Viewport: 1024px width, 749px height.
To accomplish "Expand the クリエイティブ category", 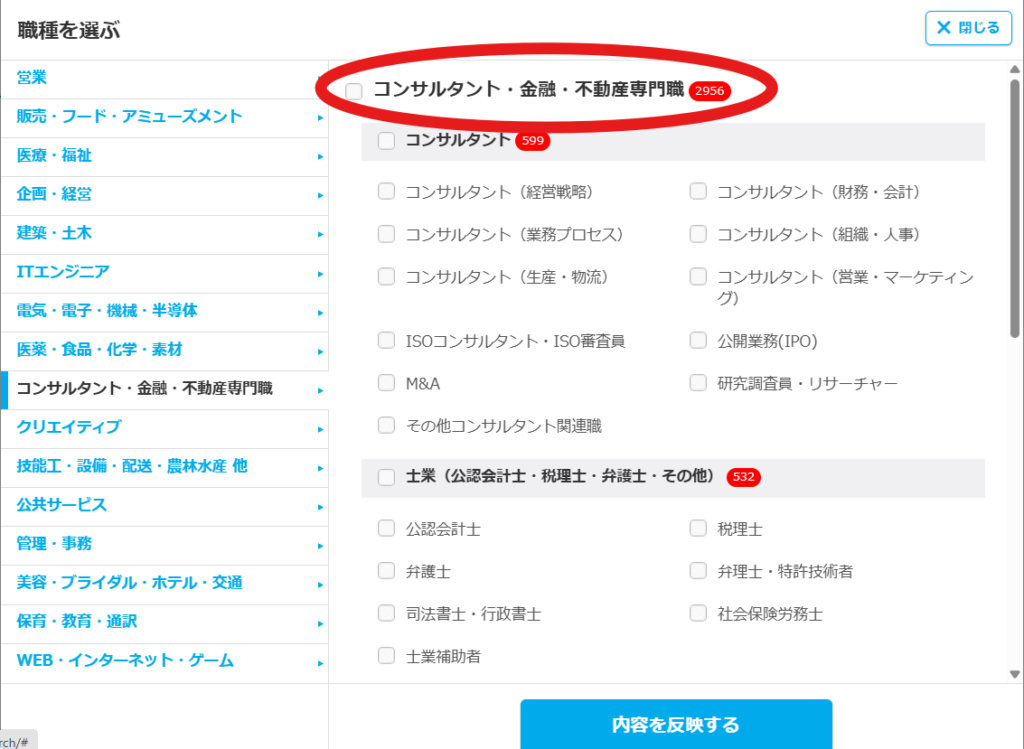I will tap(69, 427).
